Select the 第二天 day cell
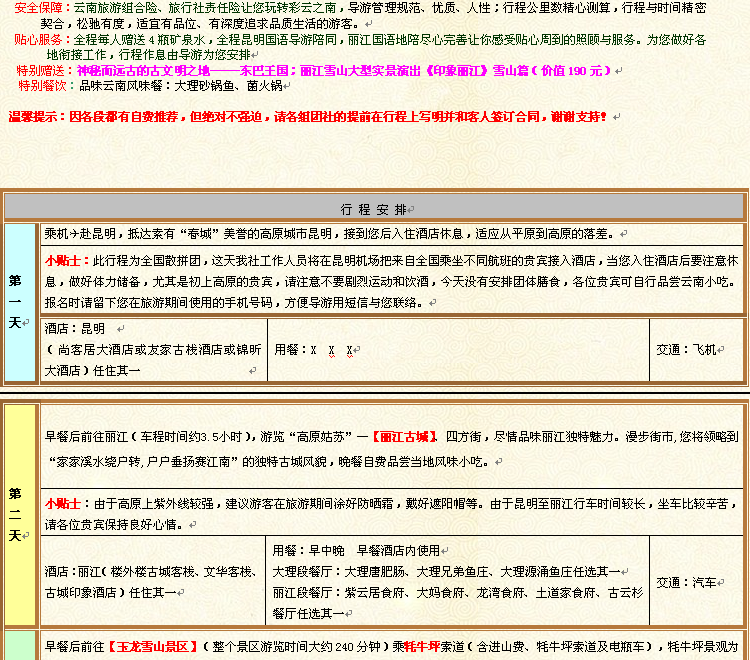 click(x=19, y=514)
